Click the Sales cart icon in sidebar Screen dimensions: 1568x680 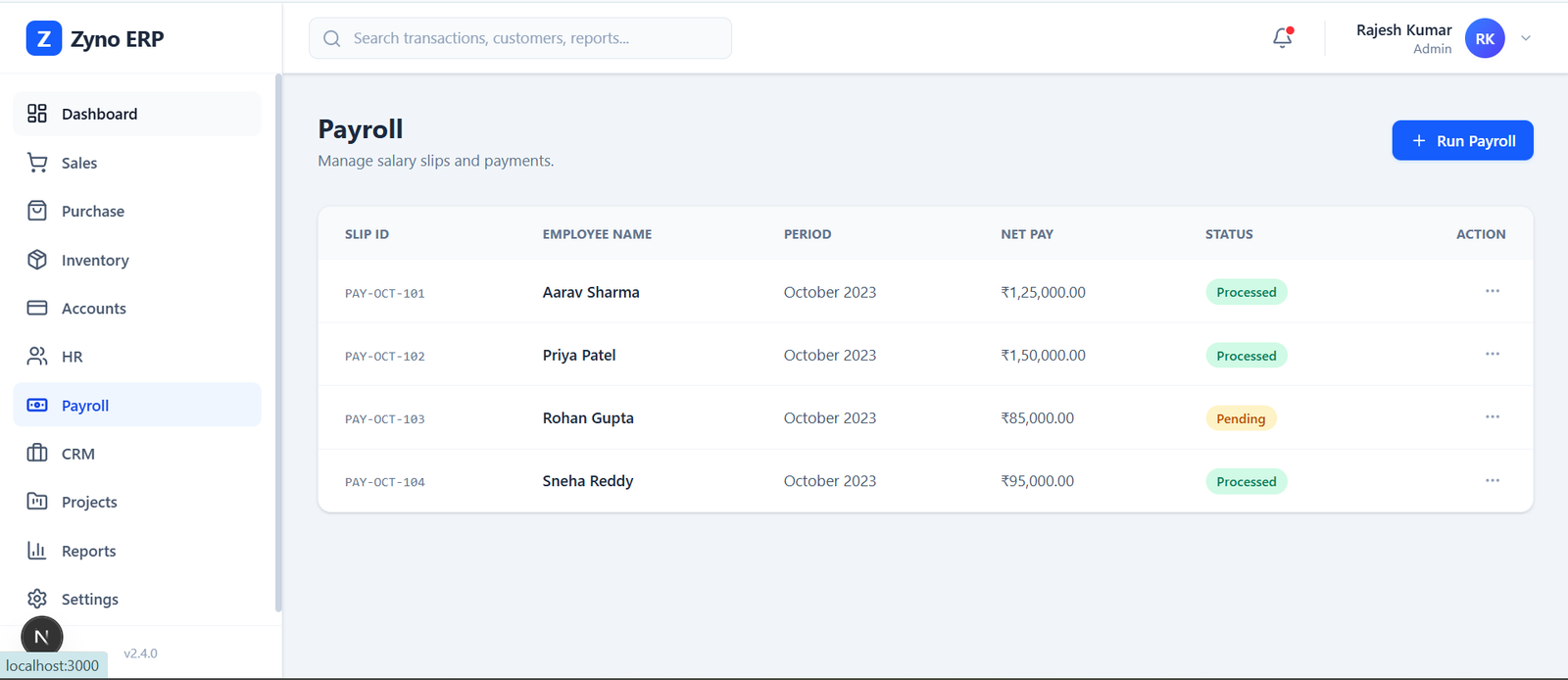(37, 163)
